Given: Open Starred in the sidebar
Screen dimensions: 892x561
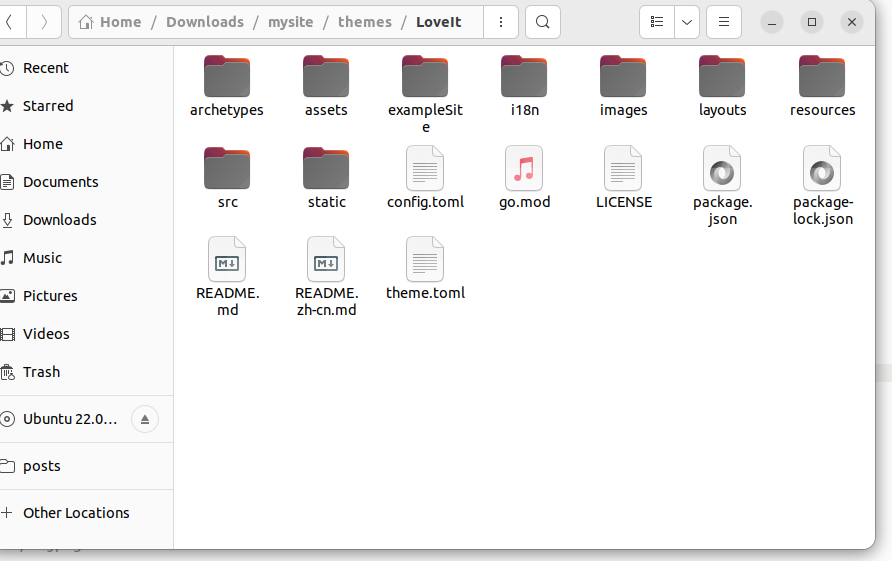Looking at the screenshot, I should pos(85,106).
